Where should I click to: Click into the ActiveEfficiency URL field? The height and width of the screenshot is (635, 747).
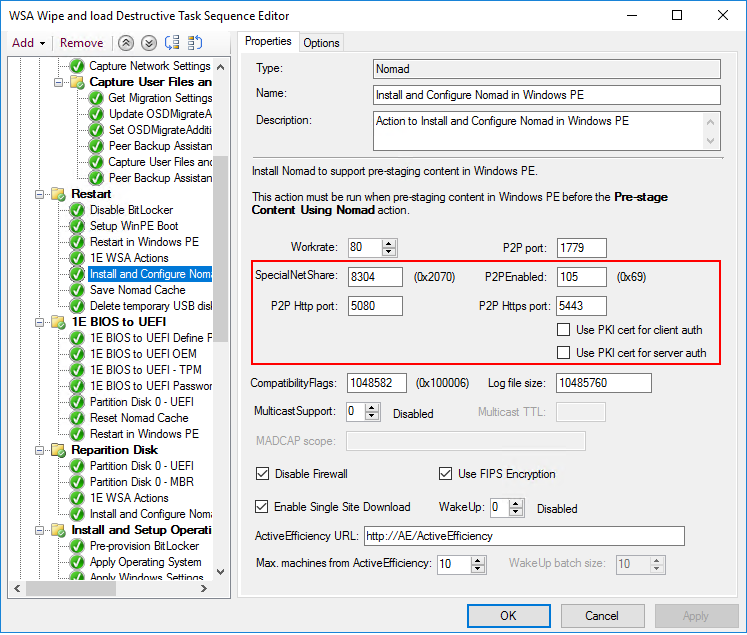coord(523,536)
